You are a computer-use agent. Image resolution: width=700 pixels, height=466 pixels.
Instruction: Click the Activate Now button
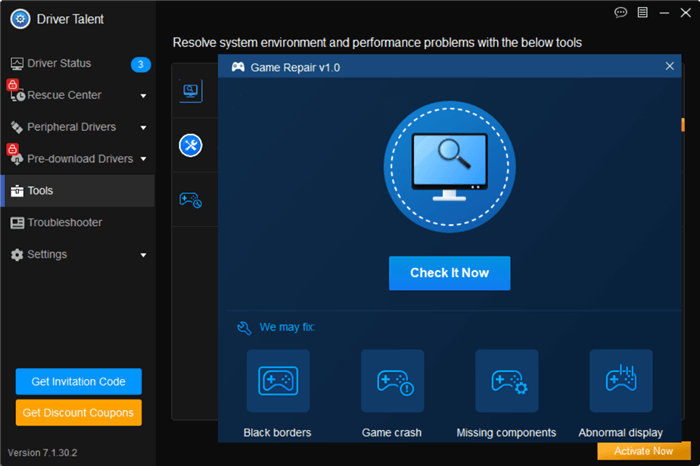point(644,451)
